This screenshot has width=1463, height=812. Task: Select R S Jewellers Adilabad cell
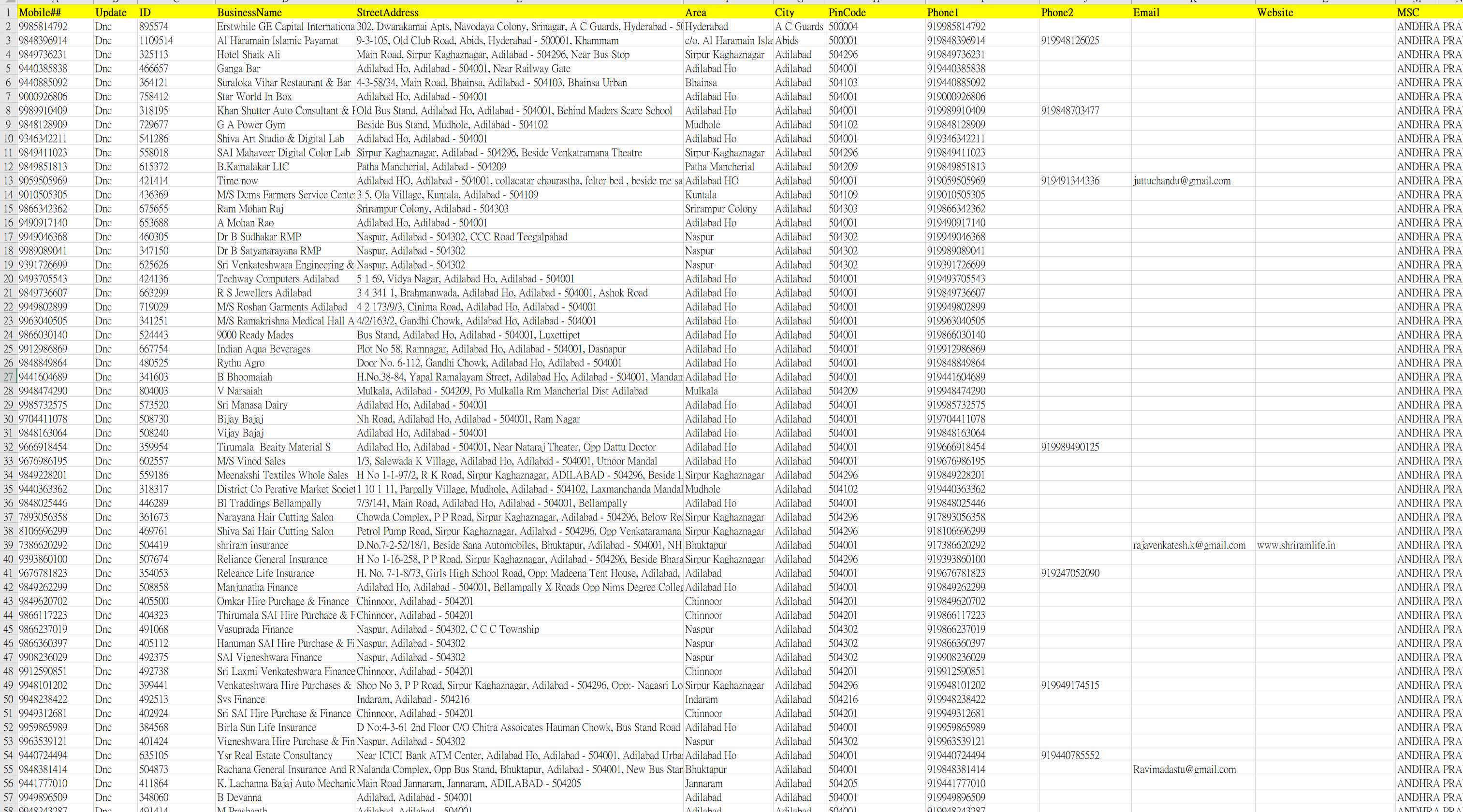click(285, 293)
